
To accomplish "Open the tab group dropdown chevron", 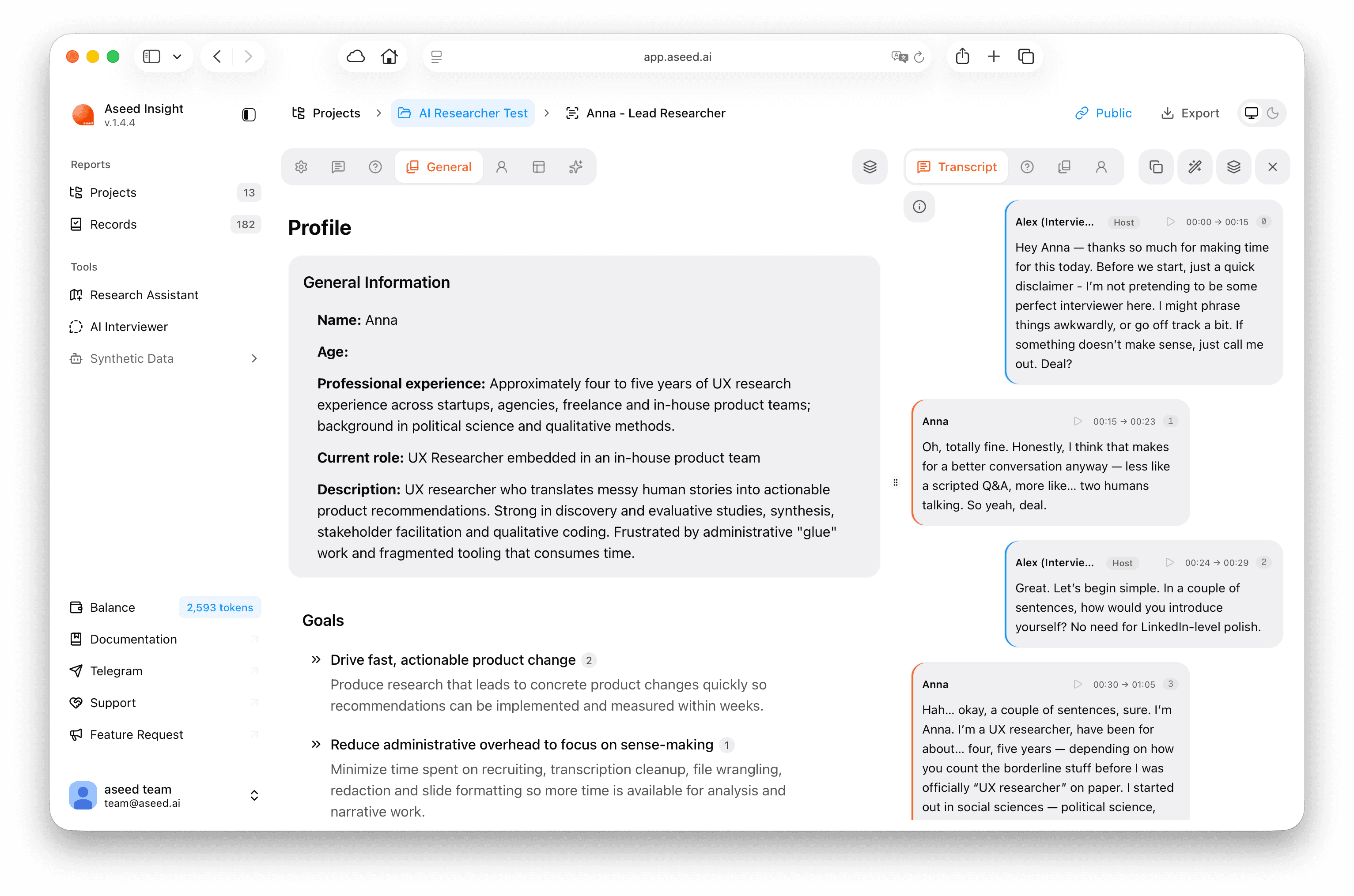I will point(177,56).
